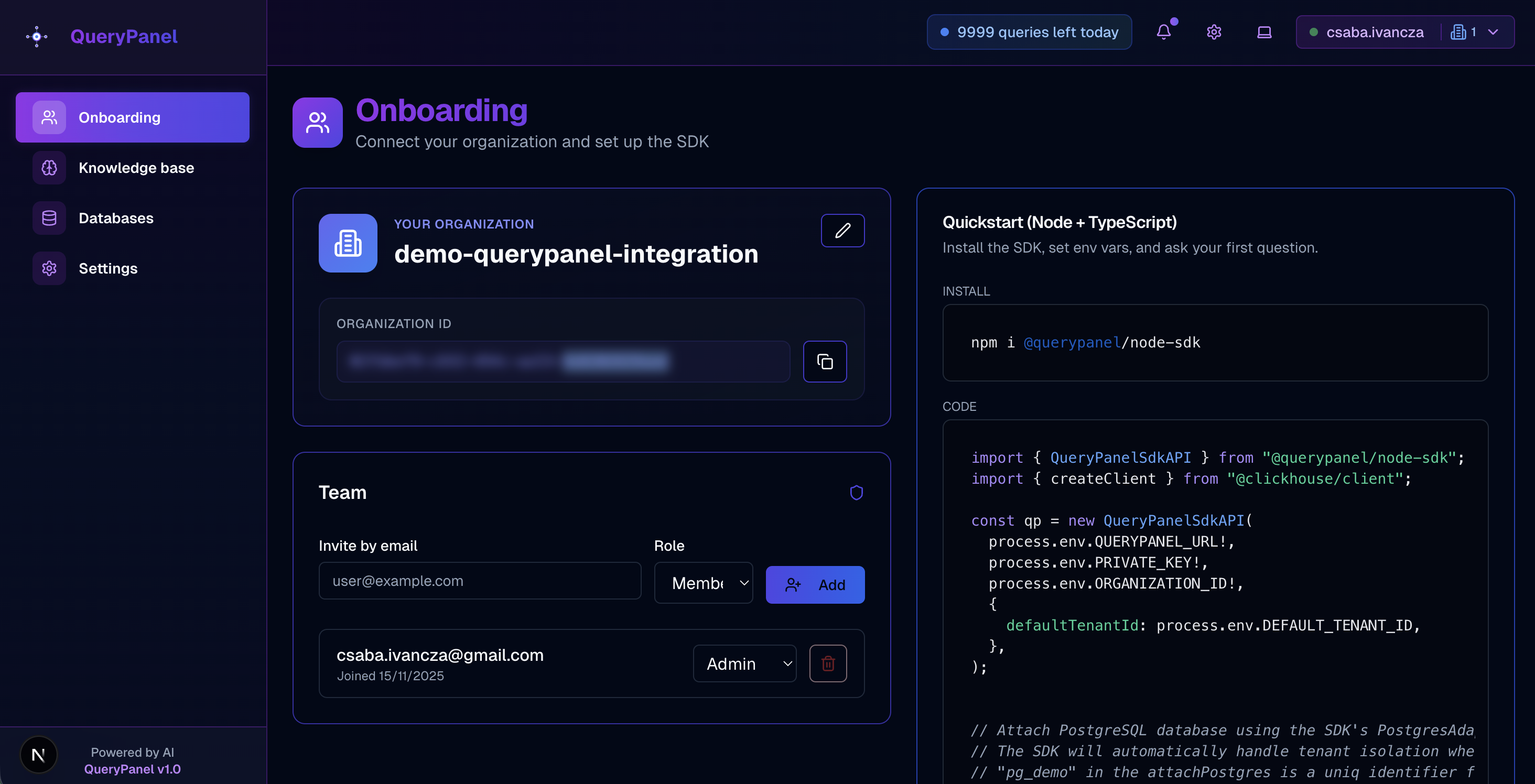
Task: Focus the Invite by email field
Action: (x=480, y=581)
